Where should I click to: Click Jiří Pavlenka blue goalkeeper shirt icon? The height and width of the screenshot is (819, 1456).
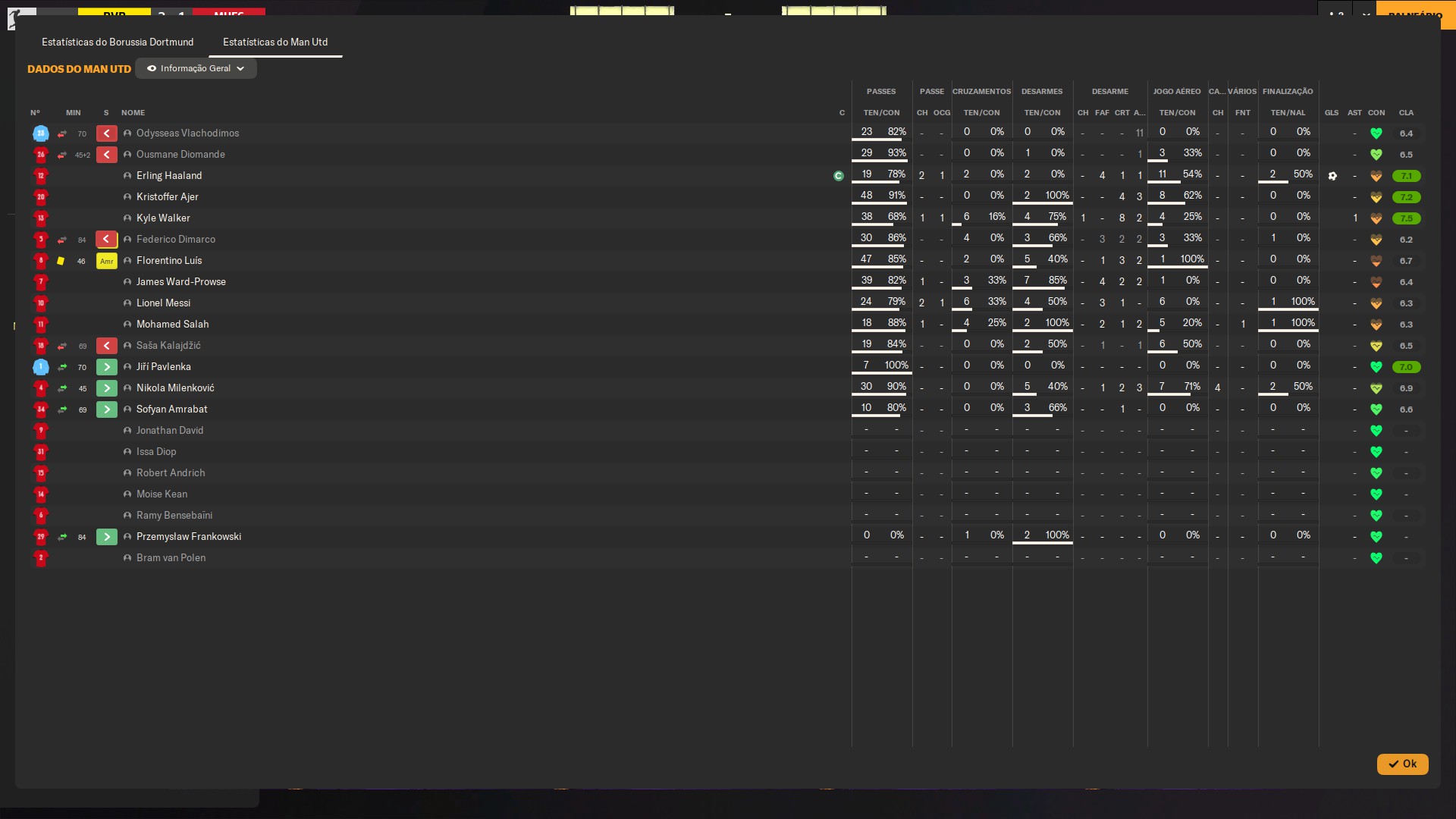click(41, 367)
